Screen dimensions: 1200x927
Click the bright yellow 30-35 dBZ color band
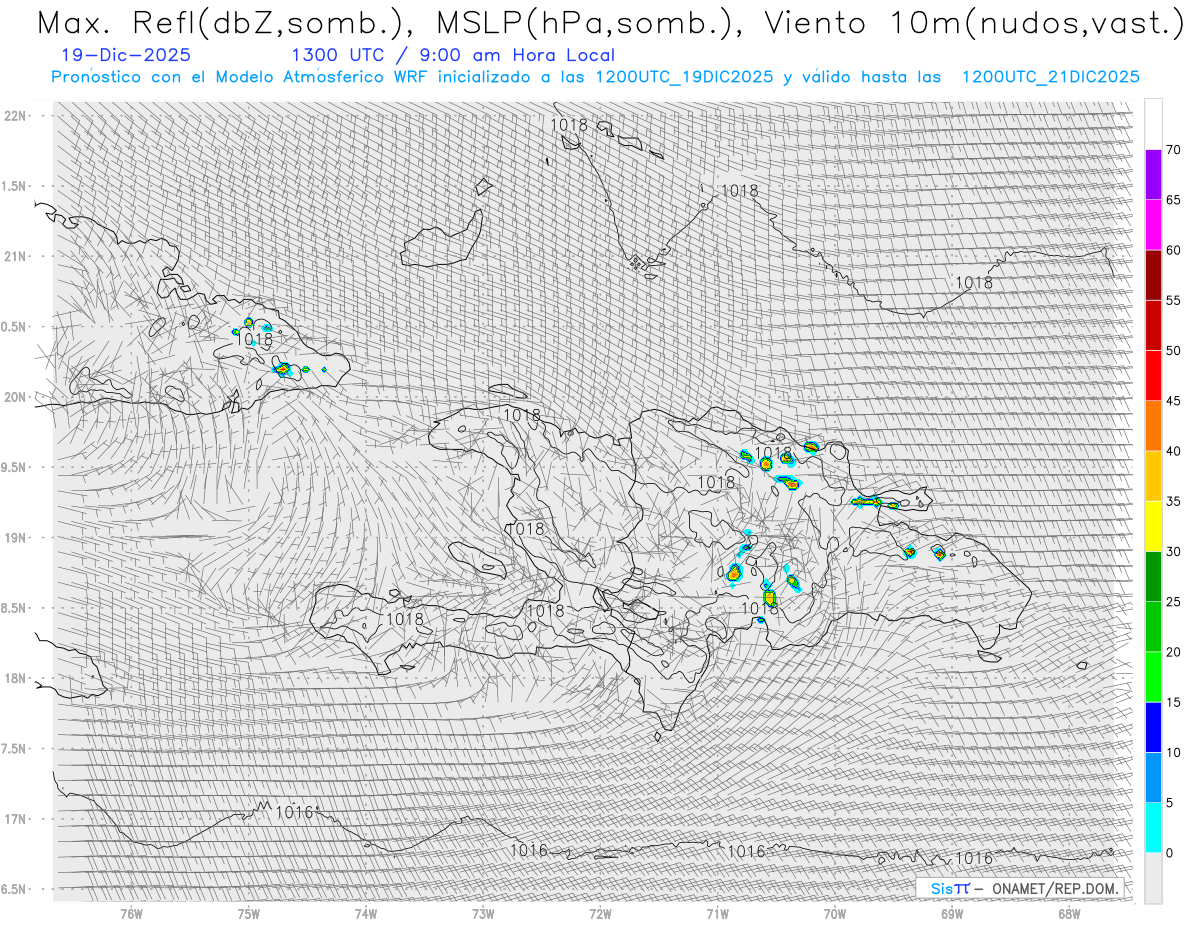1153,526
